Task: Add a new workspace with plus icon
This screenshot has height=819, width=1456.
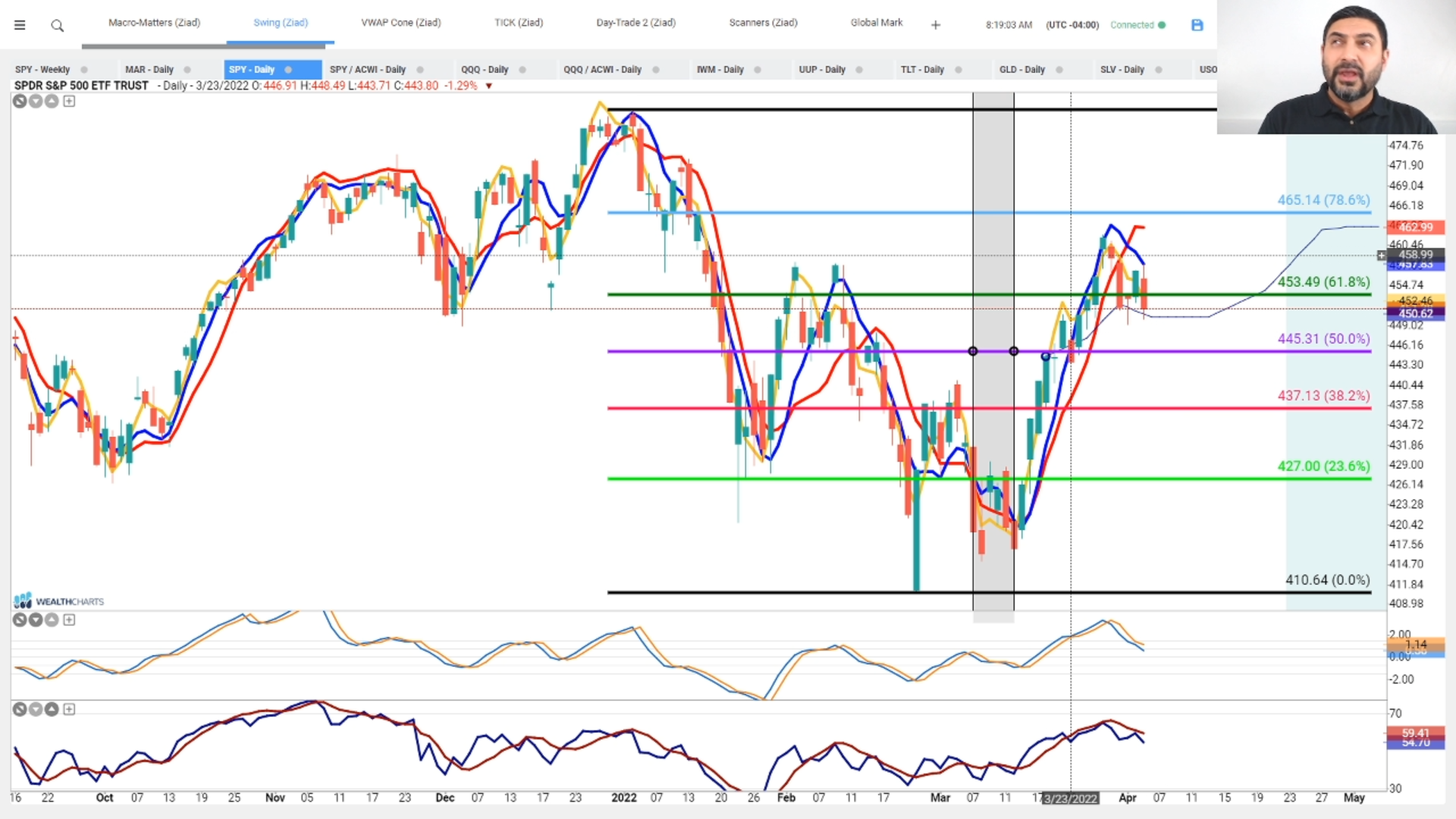Action: click(936, 25)
